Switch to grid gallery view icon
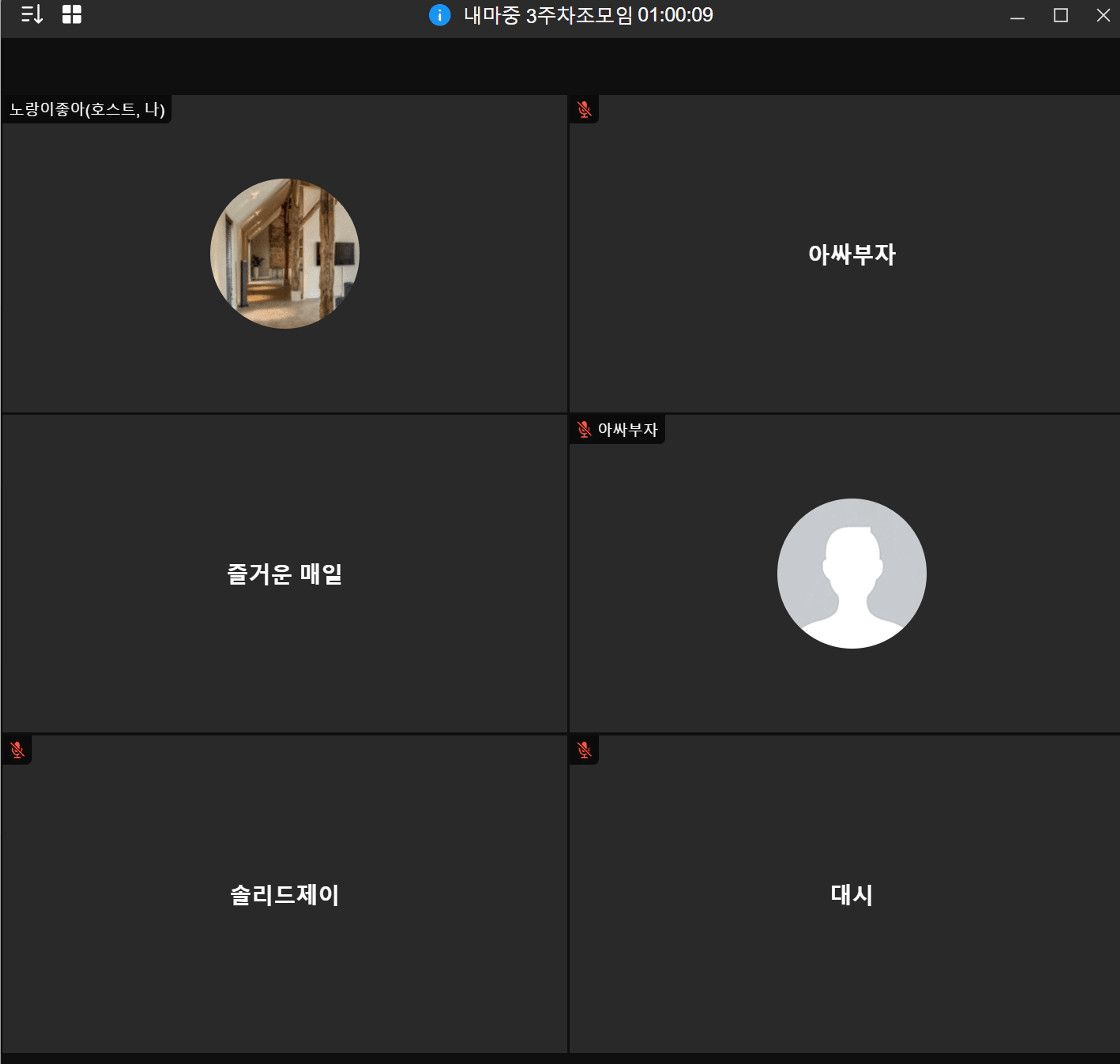Screen dimensions: 1120x1064 pyautogui.click(x=71, y=14)
